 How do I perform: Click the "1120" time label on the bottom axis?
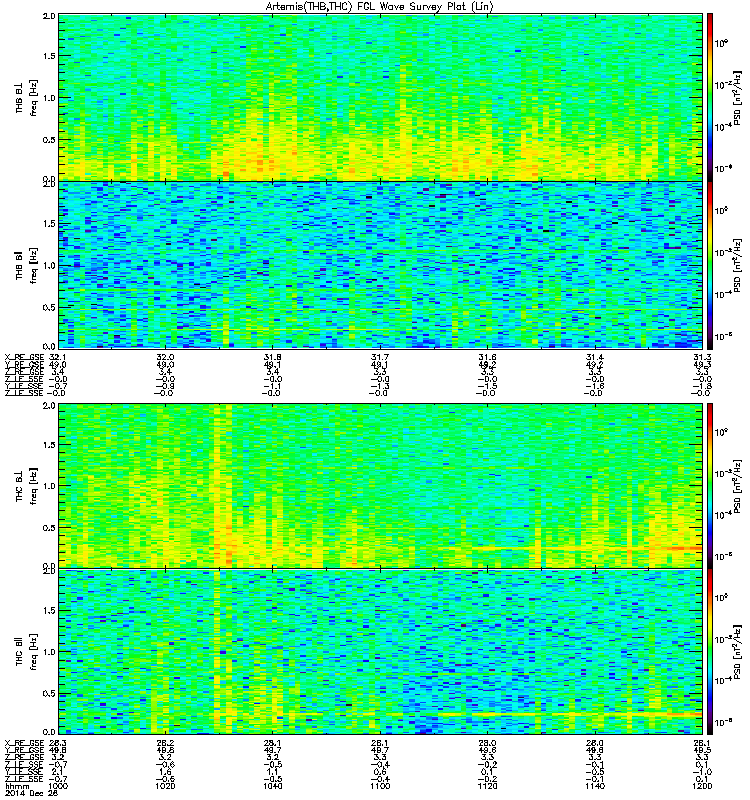coord(487,786)
